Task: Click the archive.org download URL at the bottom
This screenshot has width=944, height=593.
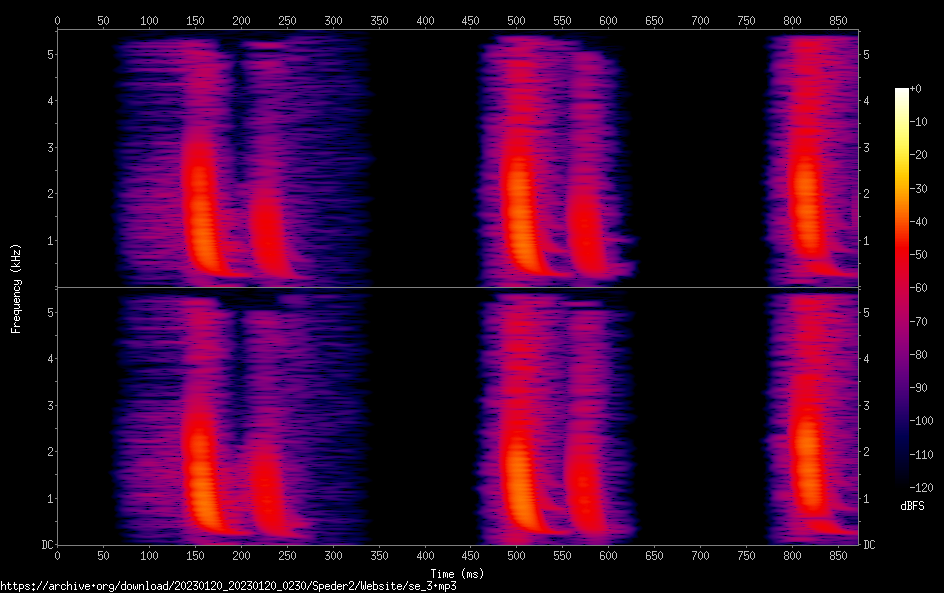Action: tap(221, 586)
